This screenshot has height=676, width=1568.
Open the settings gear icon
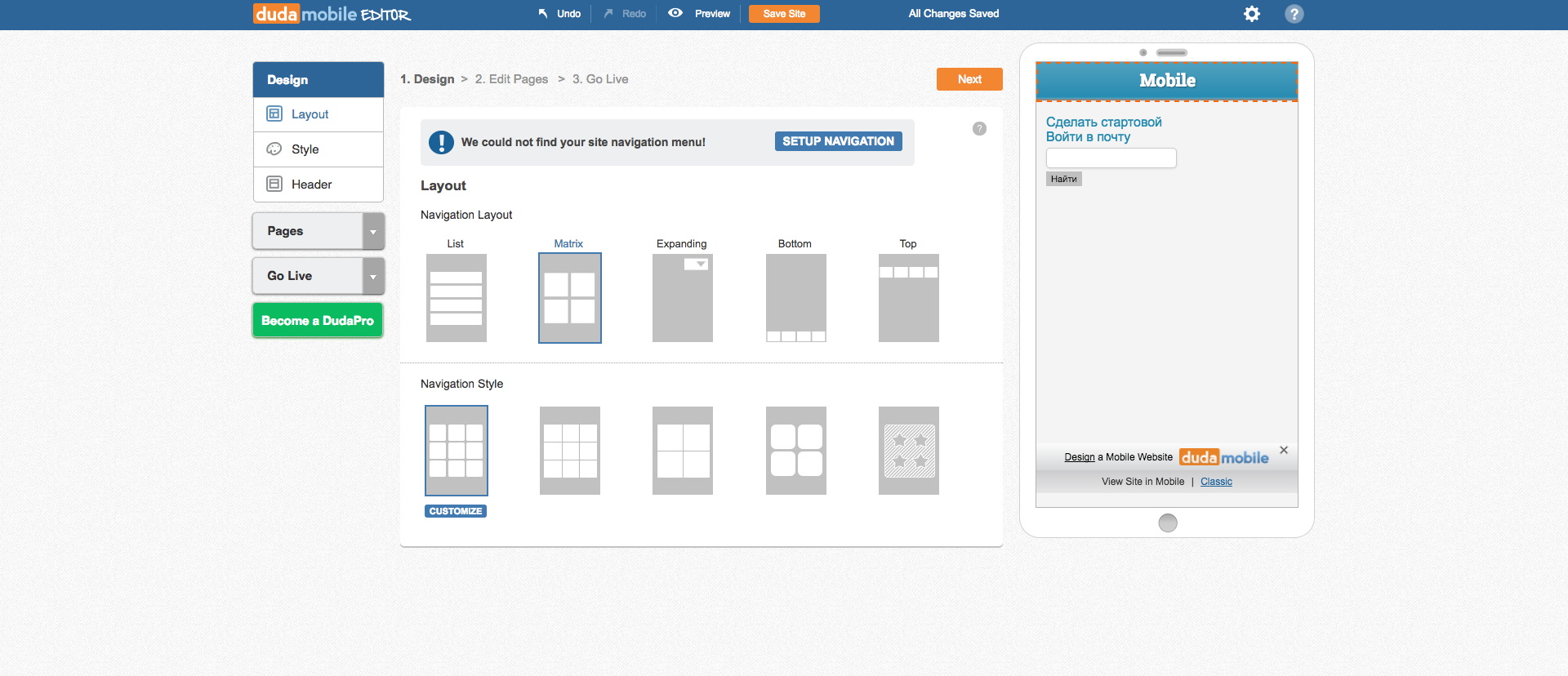[x=1251, y=14]
